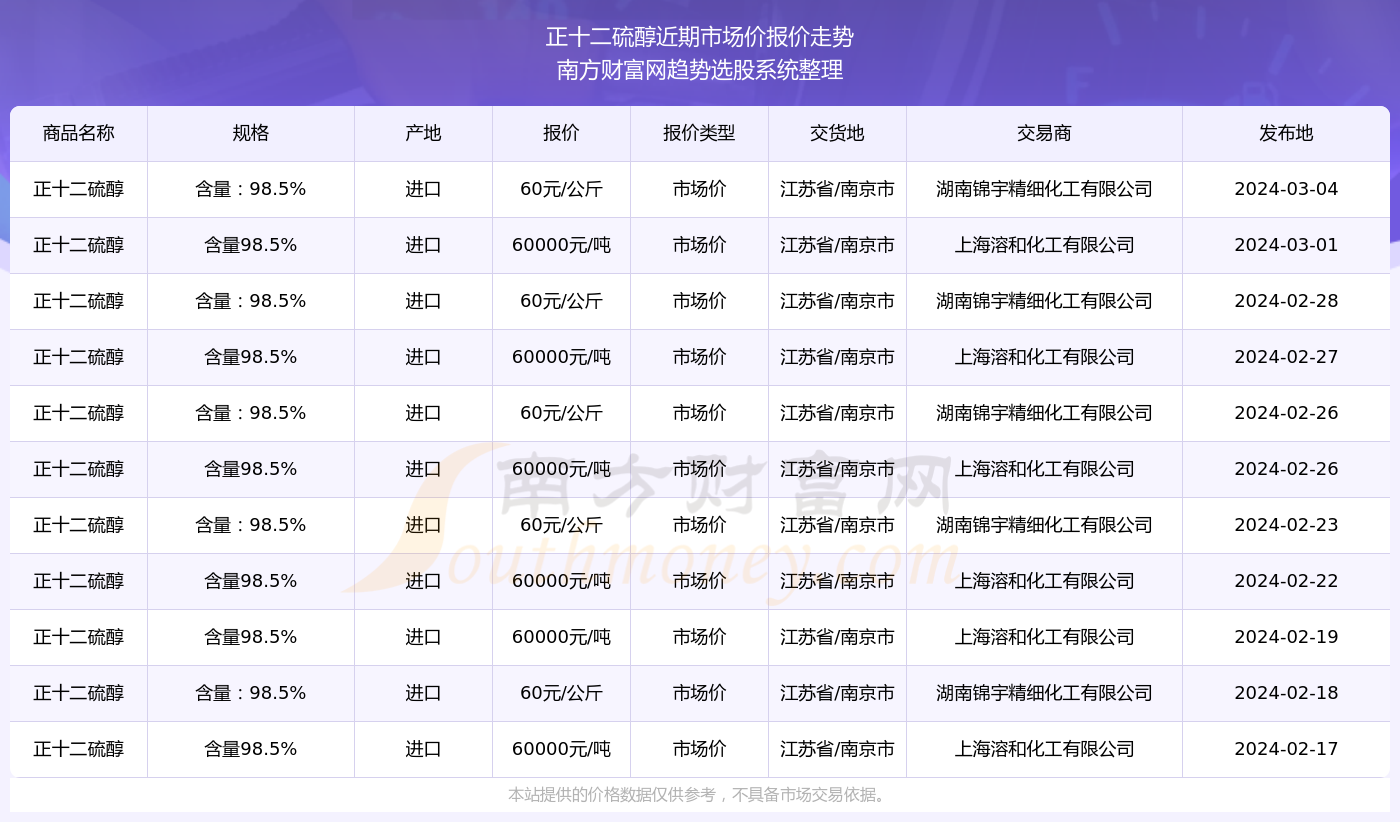Click 进口 in the 2024-03-04 row
Screen dimensions: 1400x822
(423, 189)
